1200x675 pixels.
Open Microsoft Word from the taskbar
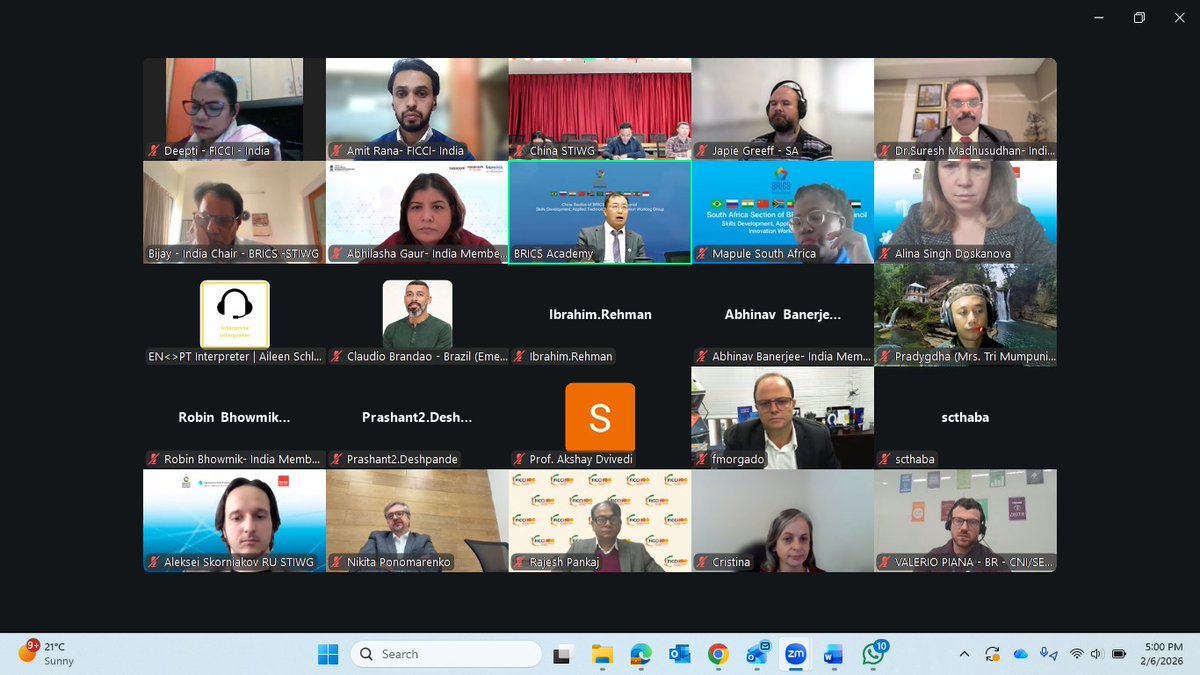(x=834, y=654)
